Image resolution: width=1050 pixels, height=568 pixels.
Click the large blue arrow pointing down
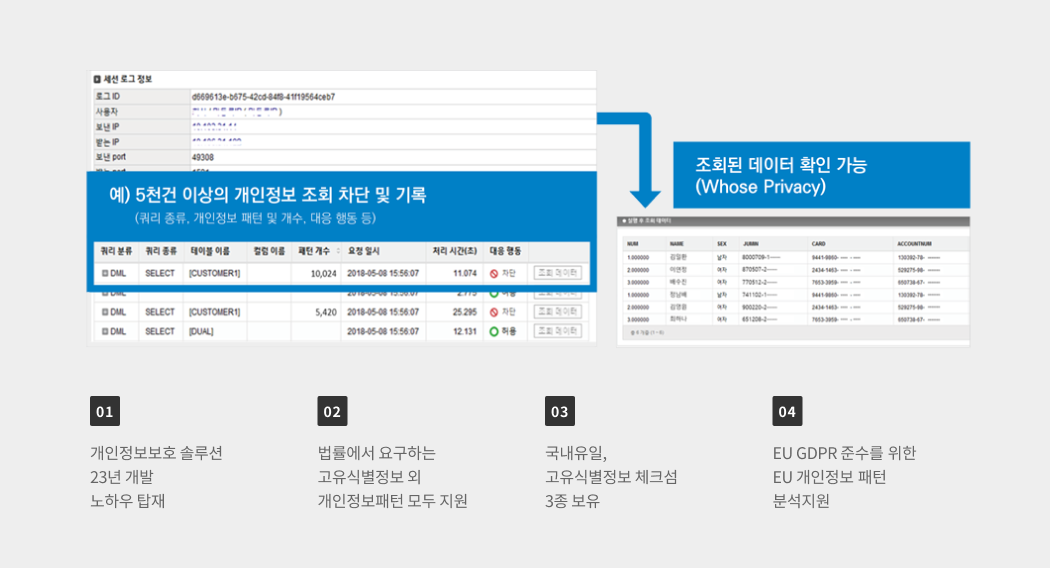click(642, 183)
